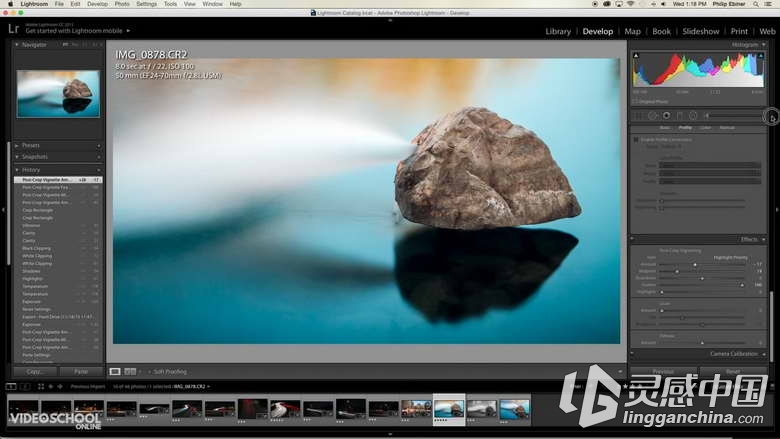Select the Radial Filter tool icon
This screenshot has height=439, width=780.
693,116
